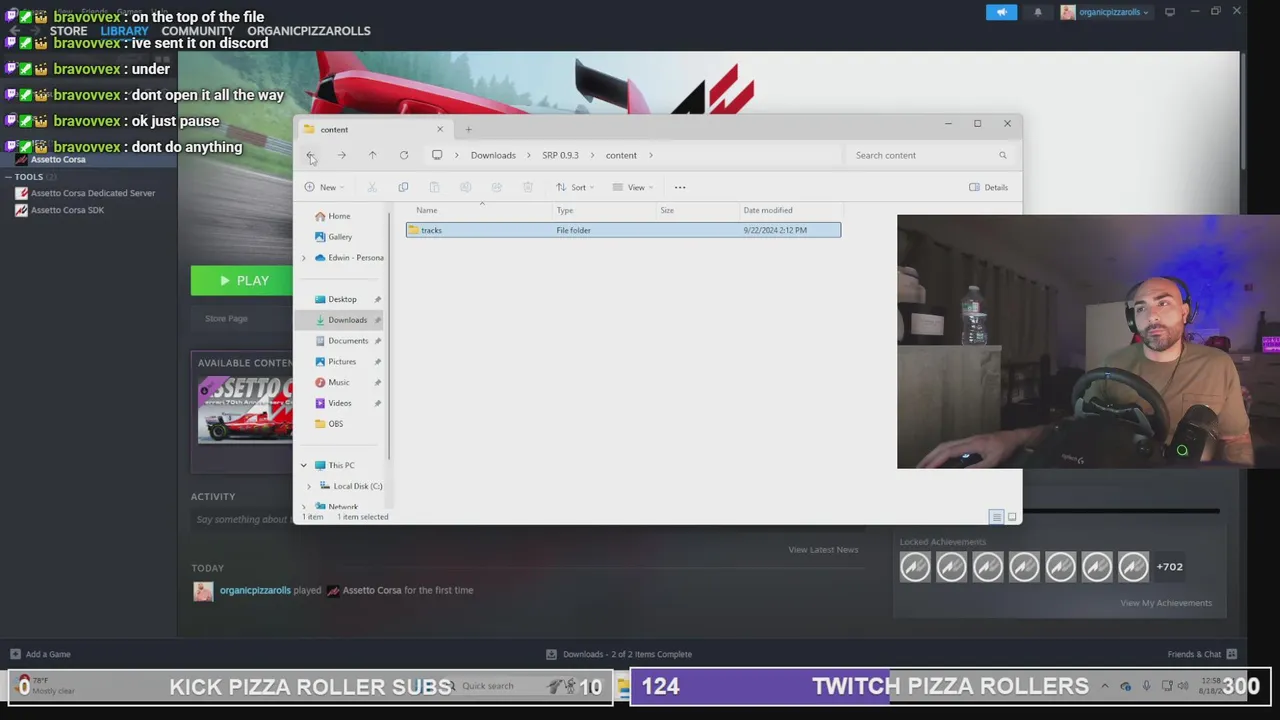Select Pictures in Explorer sidebar
Viewport: 1280px width, 720px height.
342,362
